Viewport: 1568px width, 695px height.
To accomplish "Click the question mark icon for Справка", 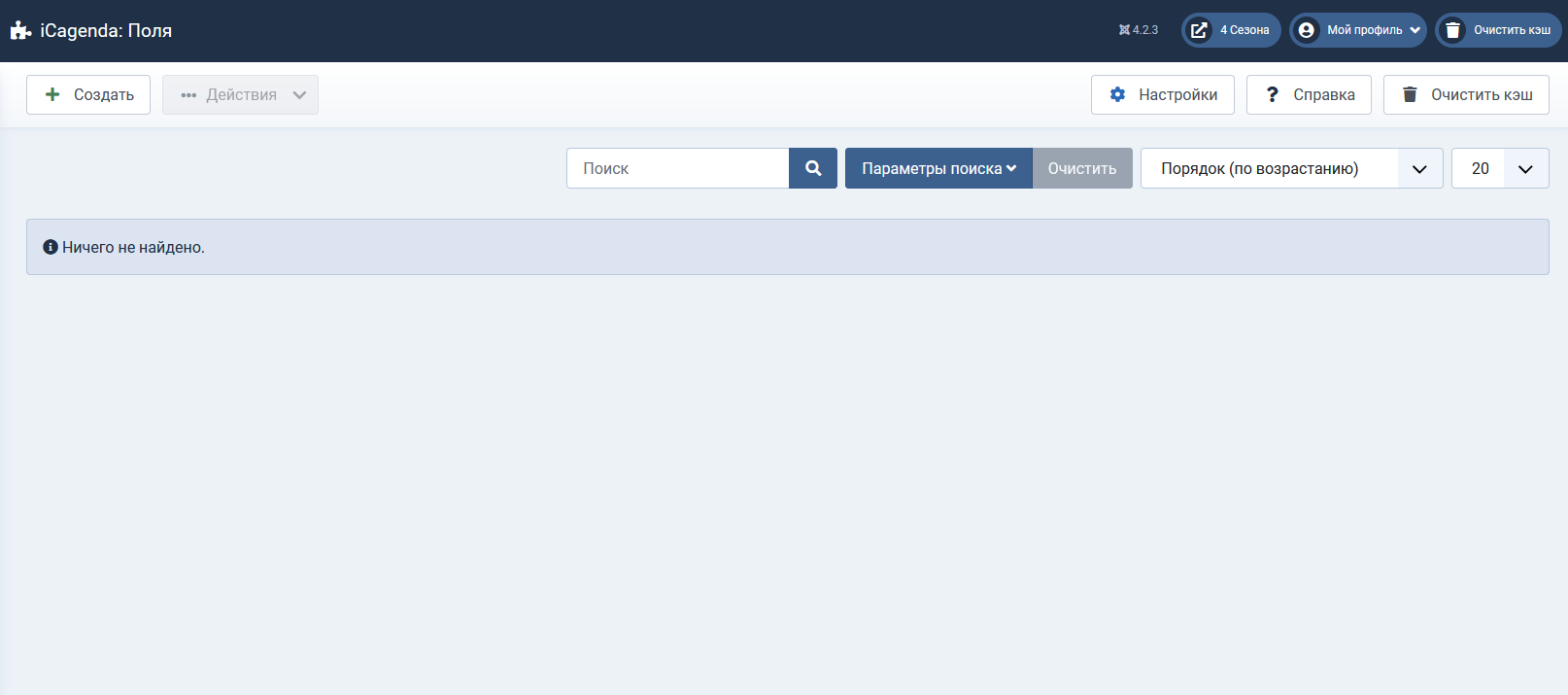I will pyautogui.click(x=1272, y=94).
